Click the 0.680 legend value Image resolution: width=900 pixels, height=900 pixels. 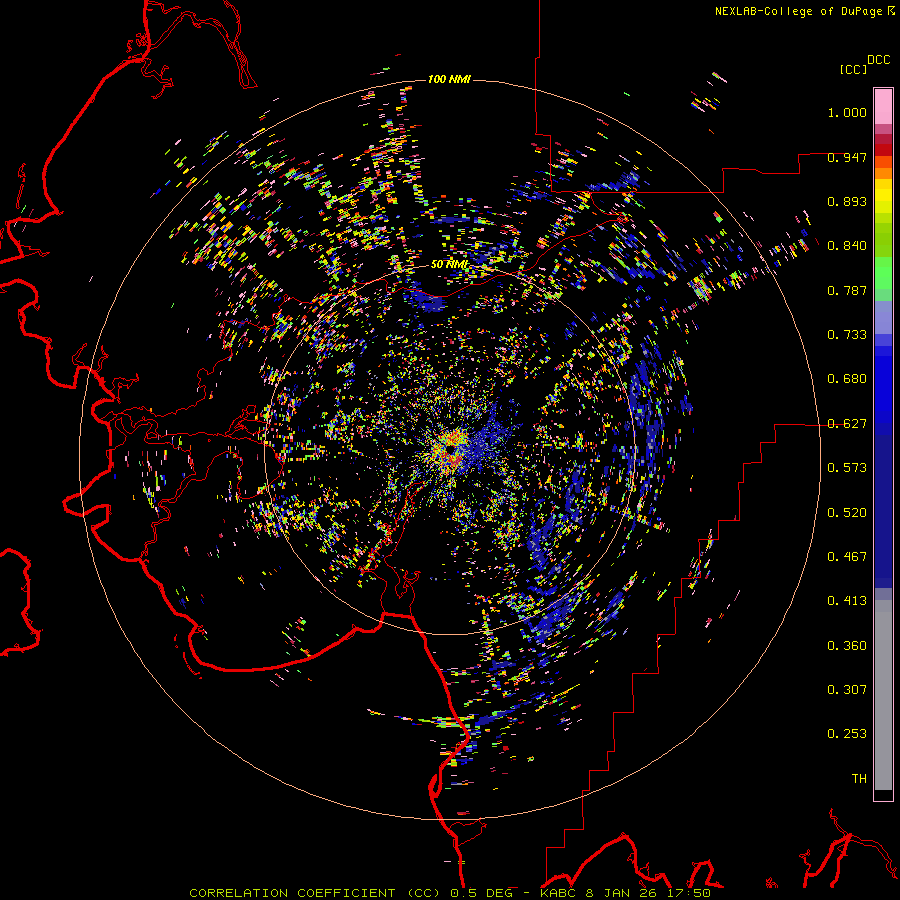pos(847,379)
